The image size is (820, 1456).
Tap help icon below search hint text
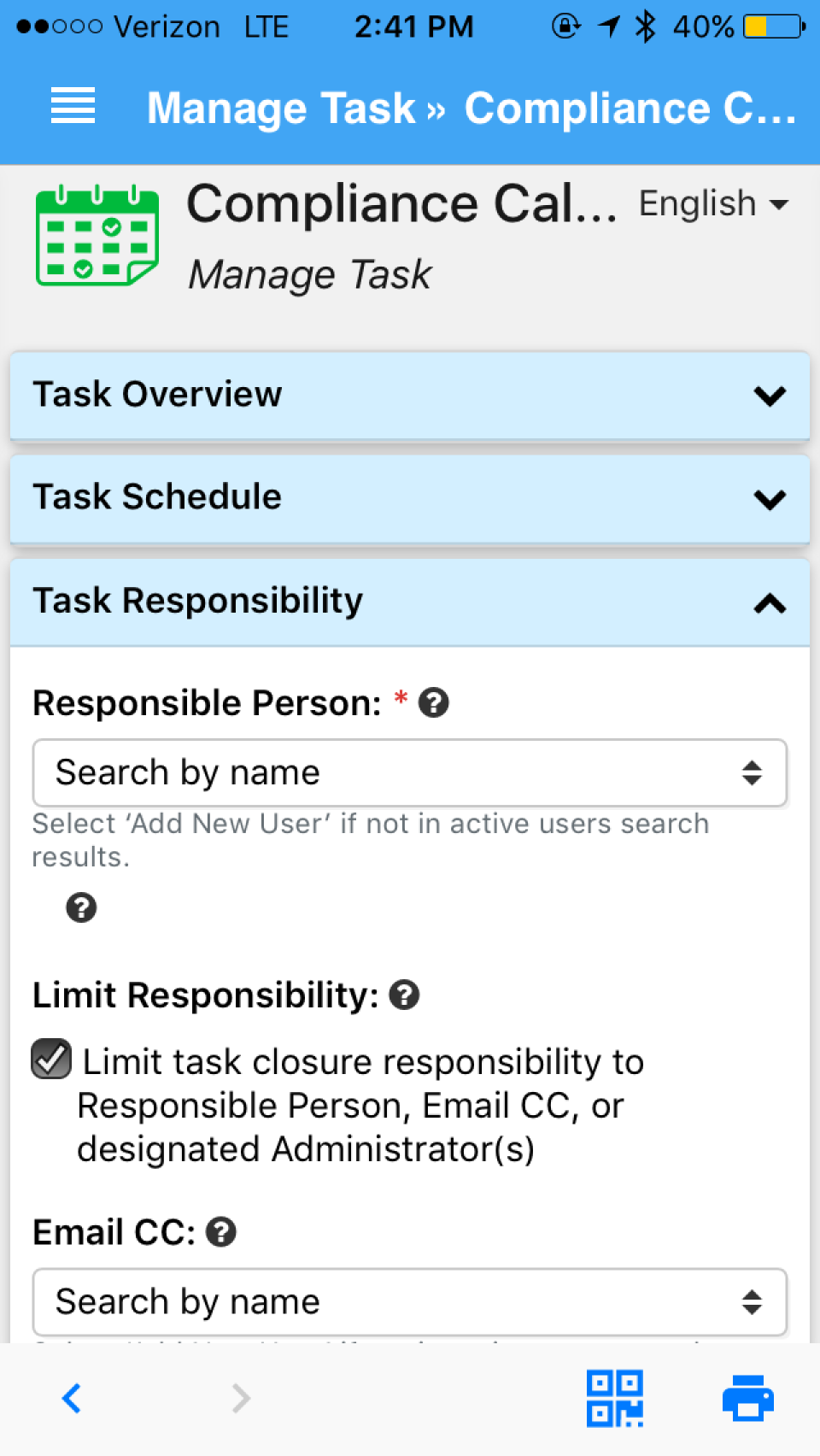coord(81,907)
